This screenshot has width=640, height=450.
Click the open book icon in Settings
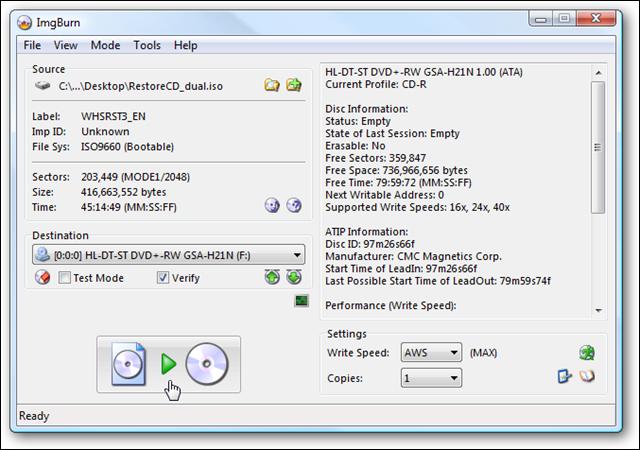(588, 377)
